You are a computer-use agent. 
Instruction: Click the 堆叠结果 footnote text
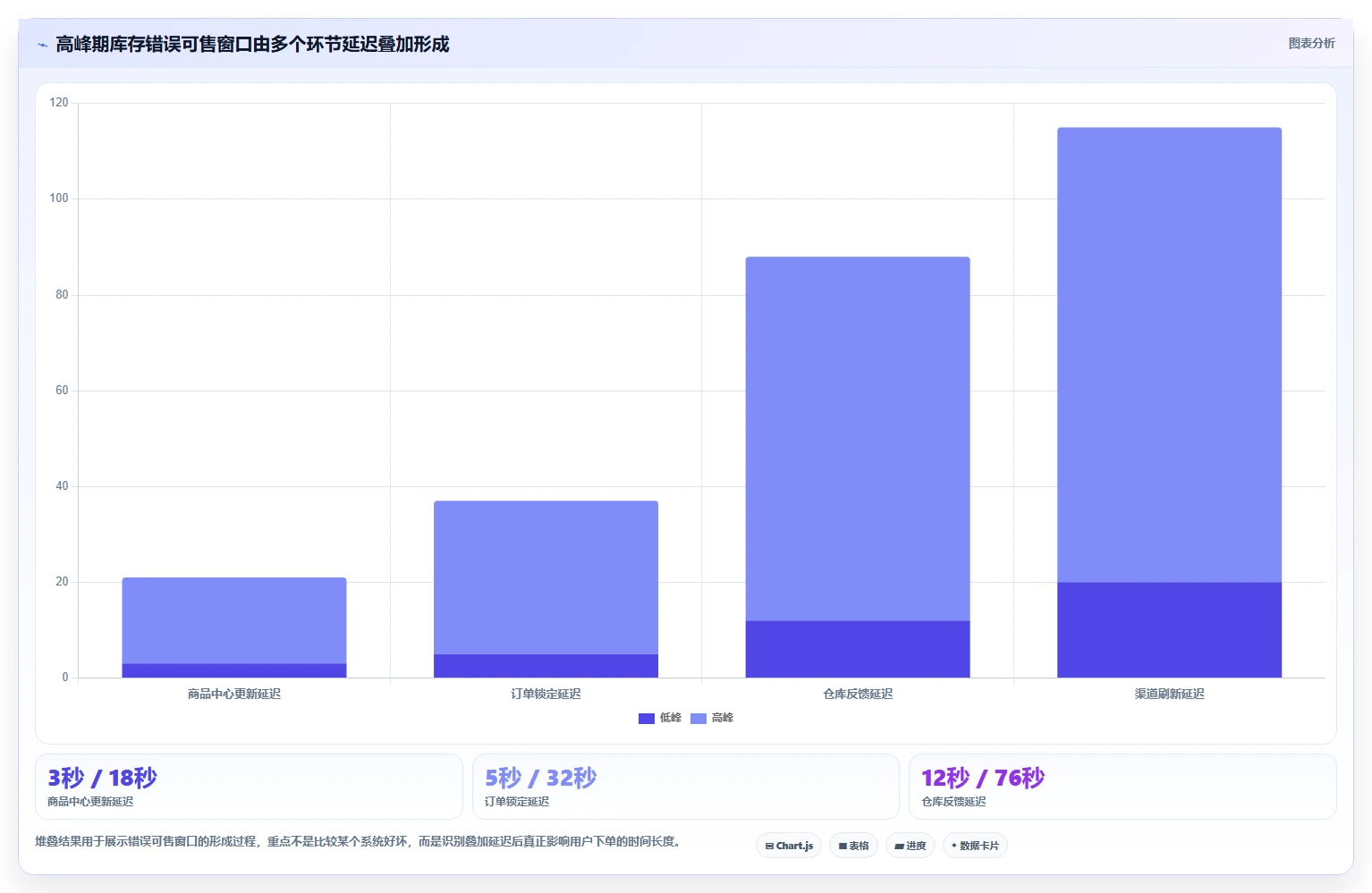tap(360, 841)
